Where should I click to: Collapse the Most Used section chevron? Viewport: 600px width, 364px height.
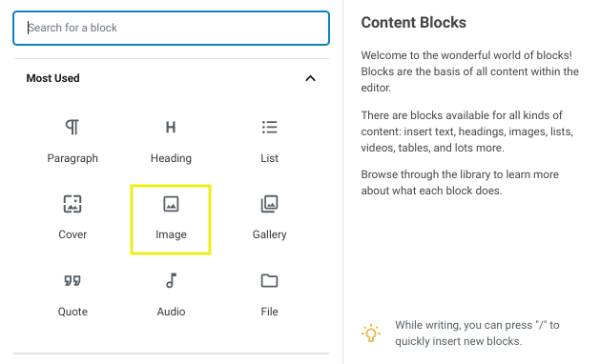tap(310, 78)
